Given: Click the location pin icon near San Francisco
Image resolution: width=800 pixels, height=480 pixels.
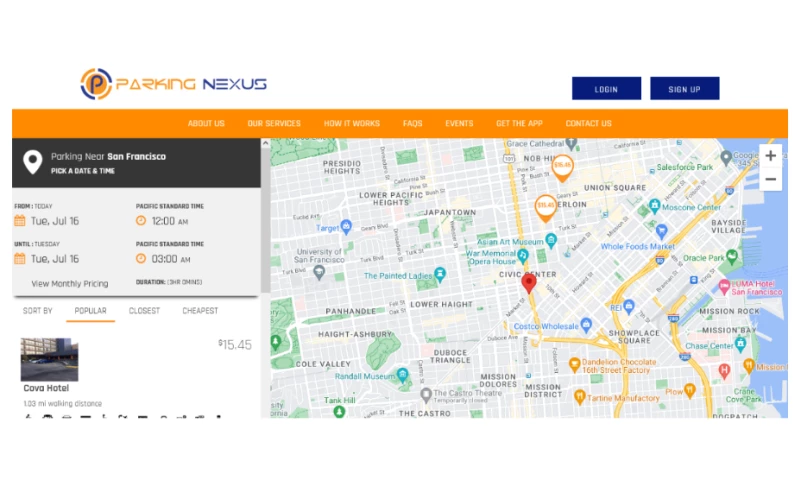Looking at the screenshot, I should coord(33,162).
